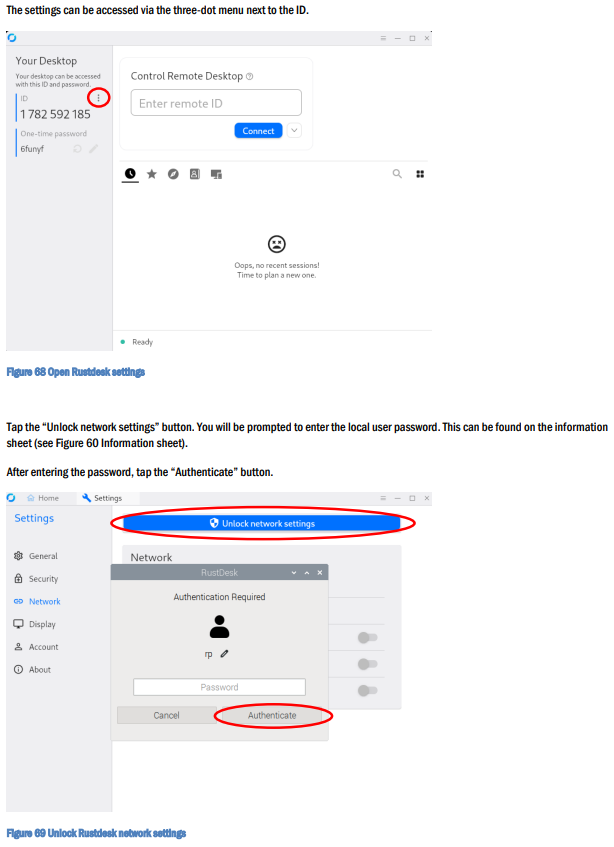Toggle the first network switch

point(367,637)
